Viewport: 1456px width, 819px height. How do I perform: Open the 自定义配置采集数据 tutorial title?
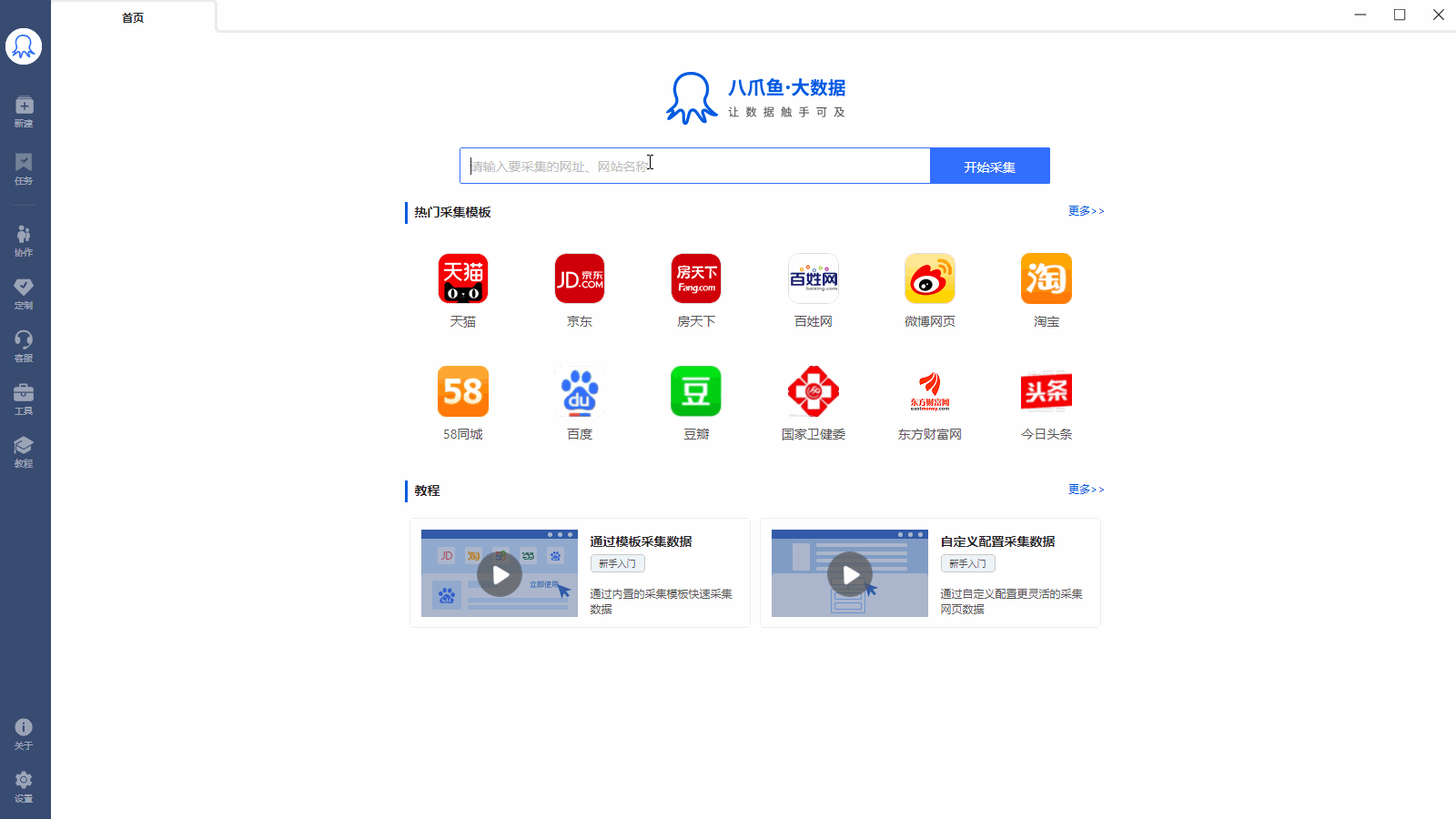point(997,541)
